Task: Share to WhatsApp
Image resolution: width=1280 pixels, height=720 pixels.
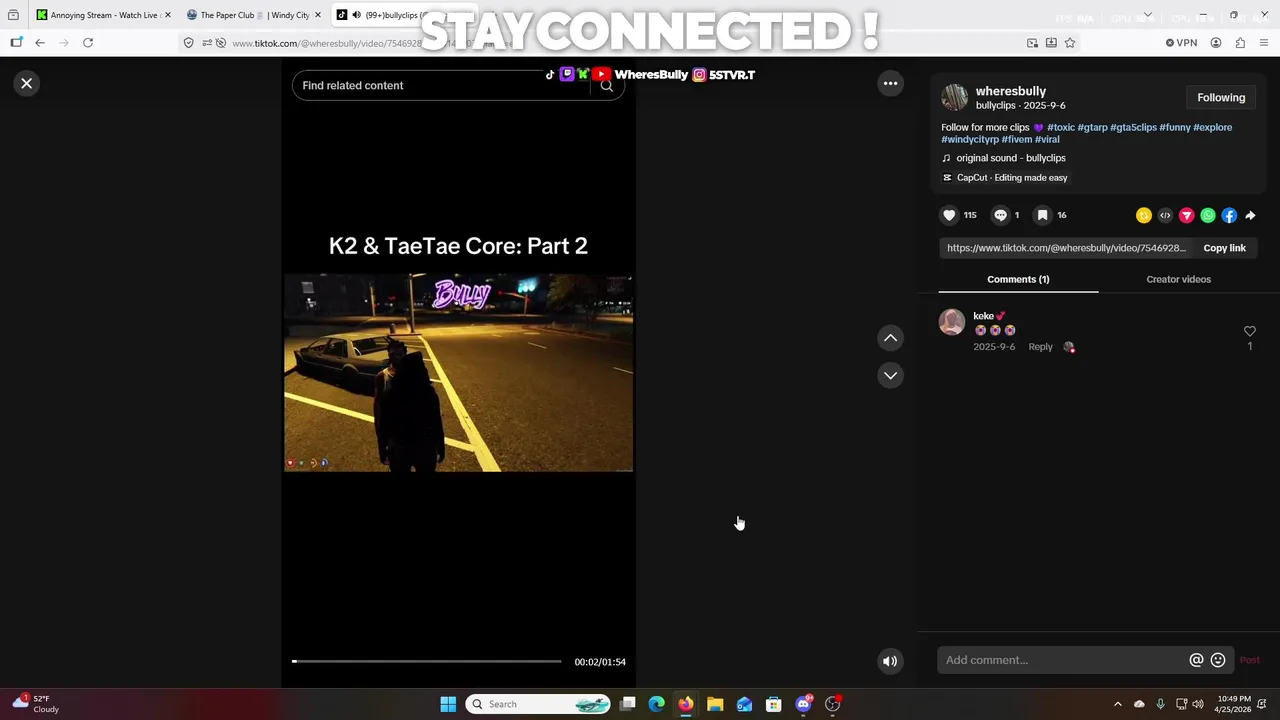Action: 1208,215
